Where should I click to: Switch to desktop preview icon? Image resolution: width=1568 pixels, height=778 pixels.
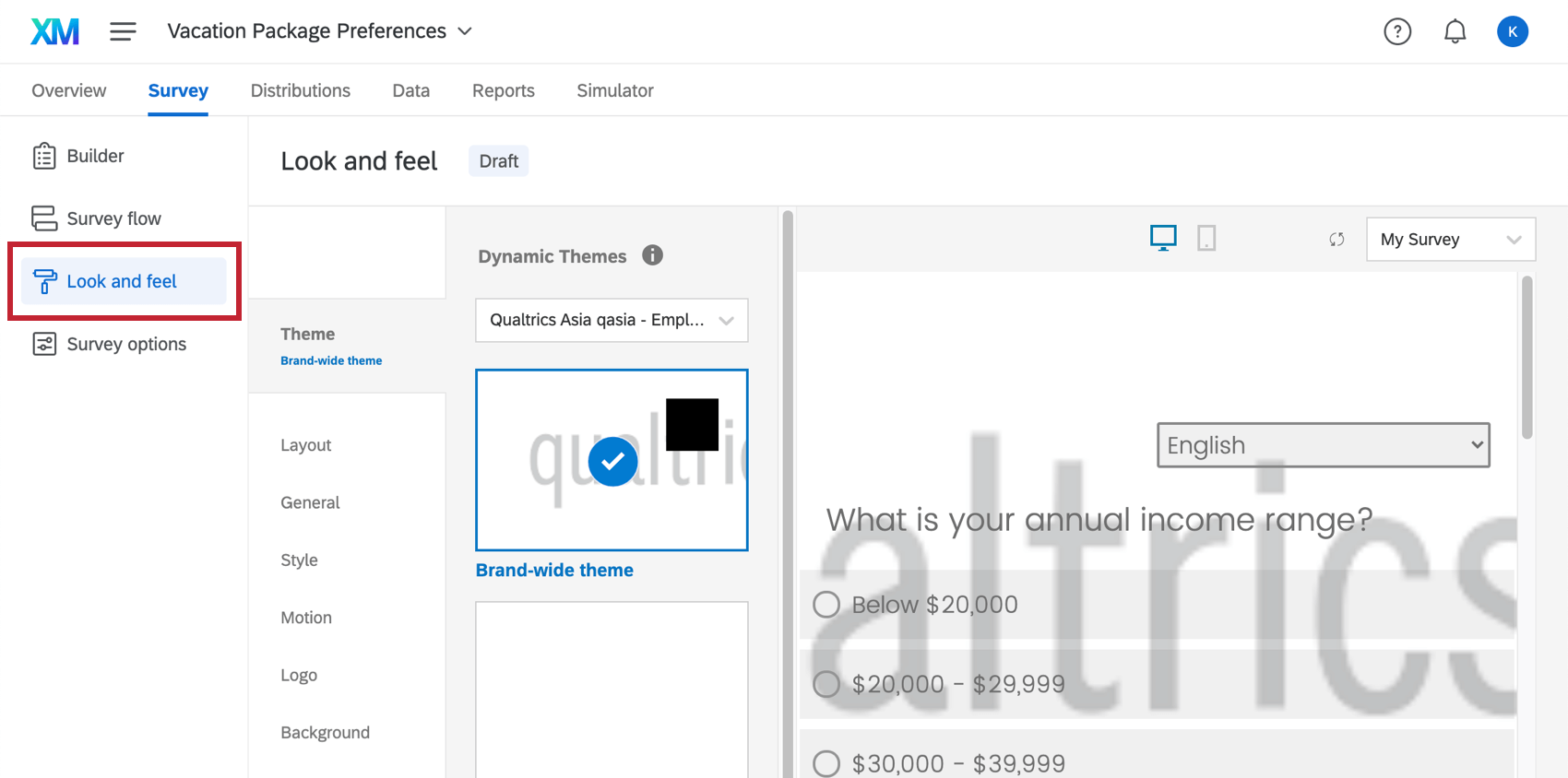click(x=1163, y=239)
